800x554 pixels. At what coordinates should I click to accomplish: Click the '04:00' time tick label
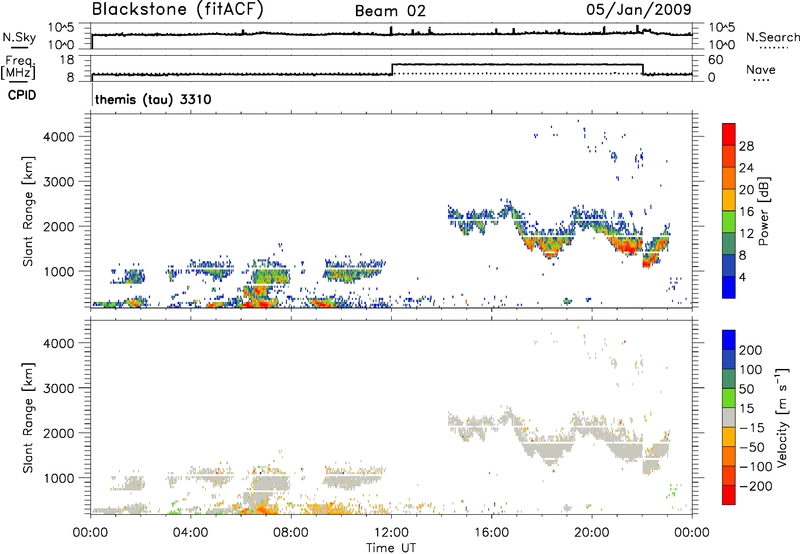(x=190, y=533)
